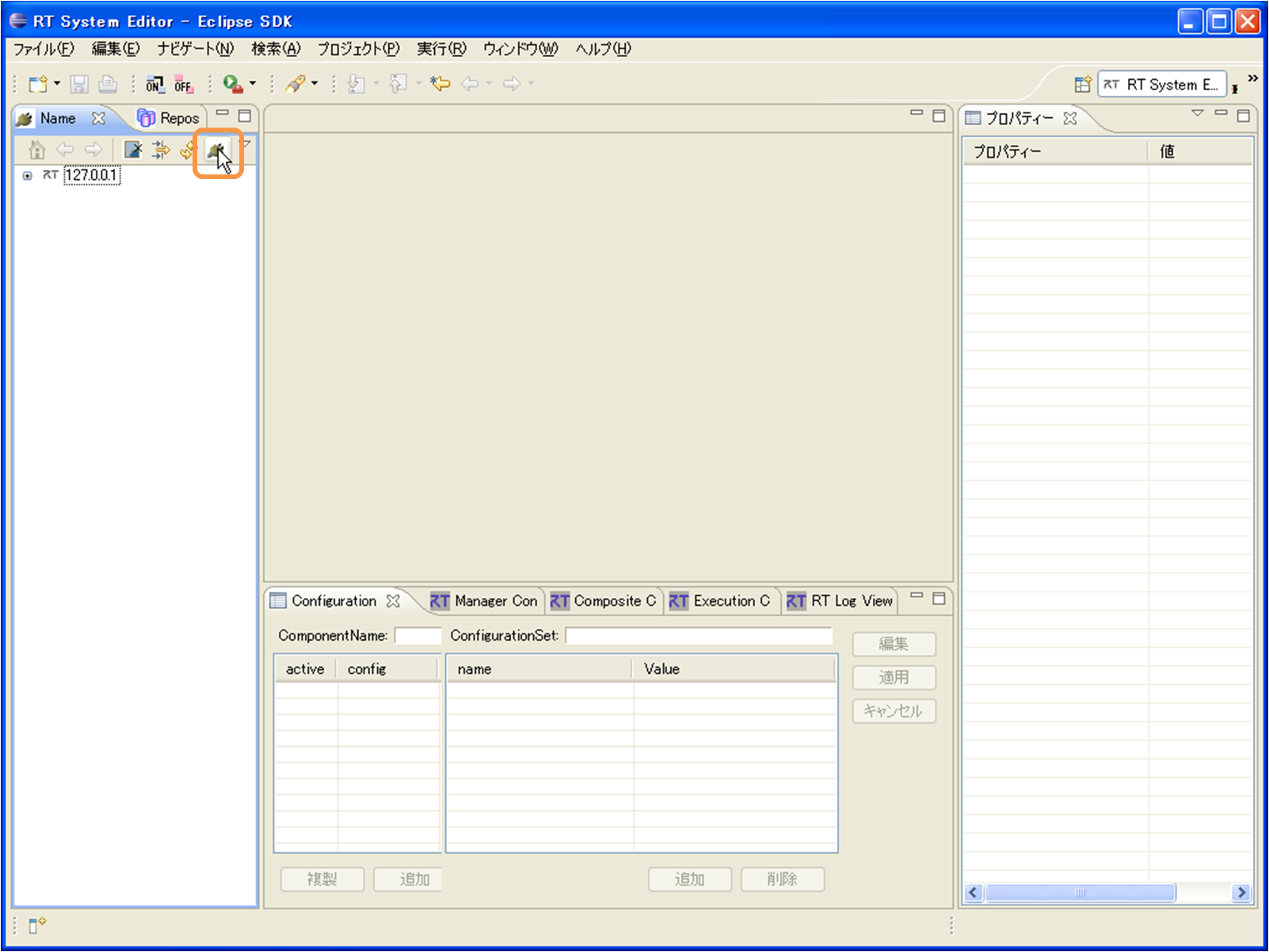Open the 実行(R) menu
The height and width of the screenshot is (952, 1269).
pos(442,49)
